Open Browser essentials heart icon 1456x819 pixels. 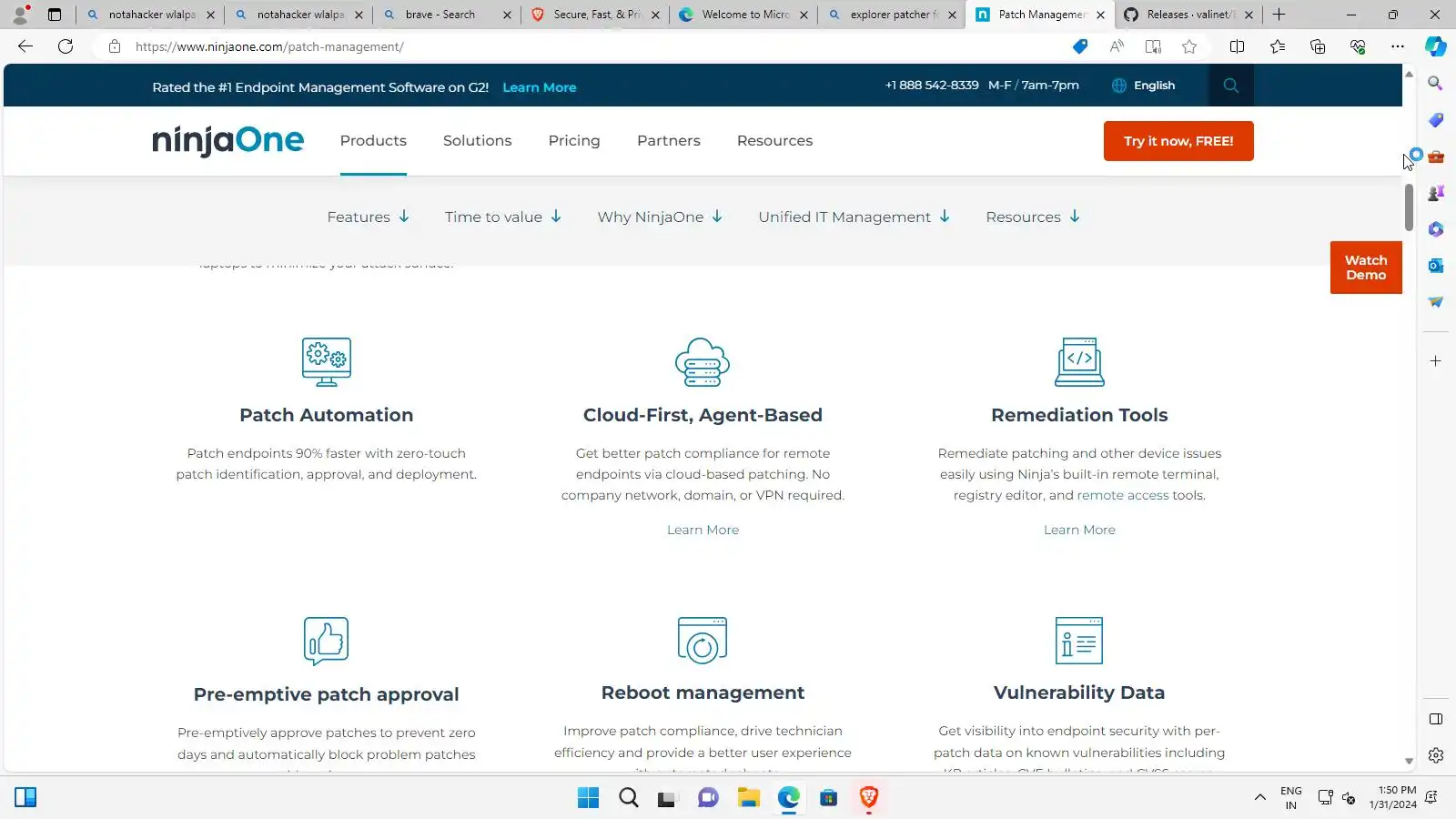click(1358, 46)
